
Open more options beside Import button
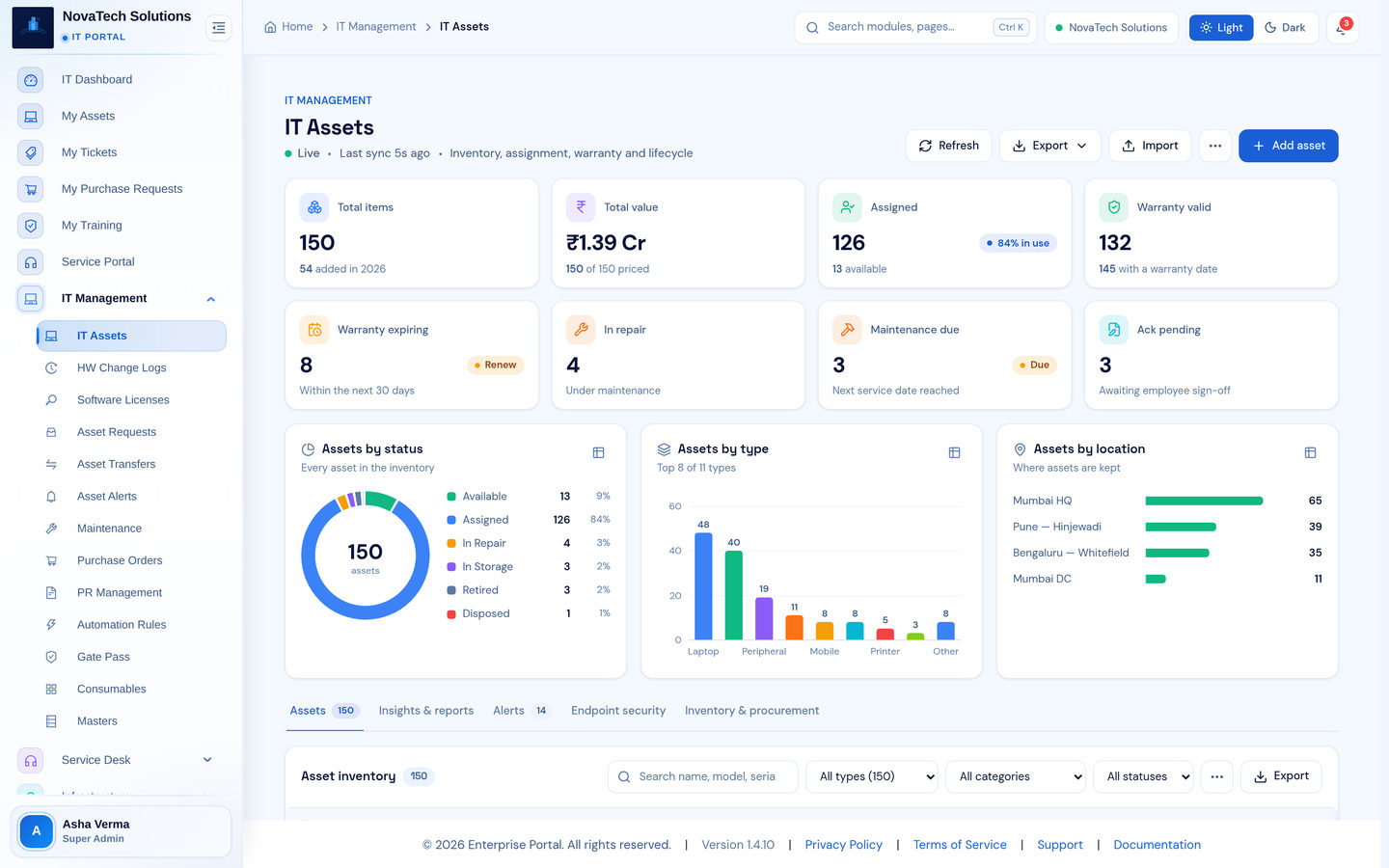click(x=1215, y=146)
